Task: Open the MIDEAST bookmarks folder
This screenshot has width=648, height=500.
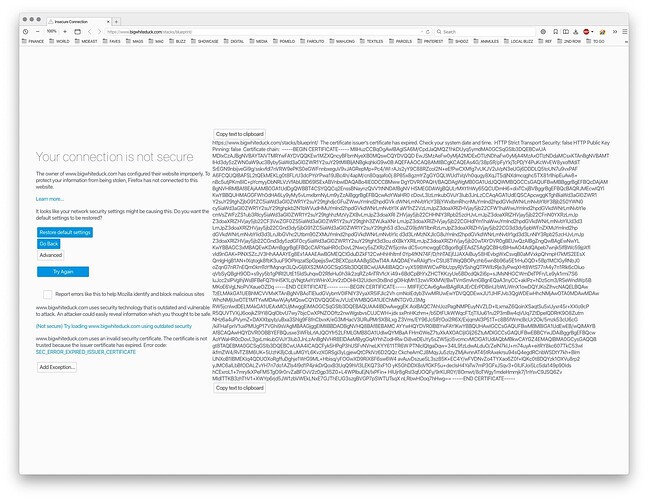Action: (x=86, y=41)
